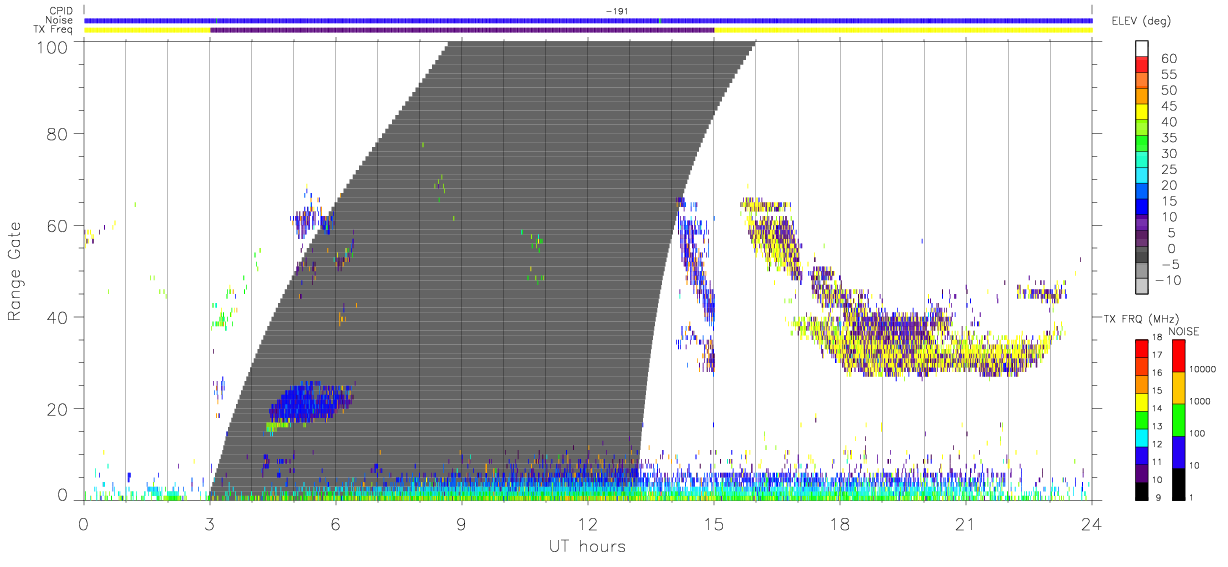Click the '25' label on ELEV colorbar
1228x567 pixels.
[x=1169, y=170]
